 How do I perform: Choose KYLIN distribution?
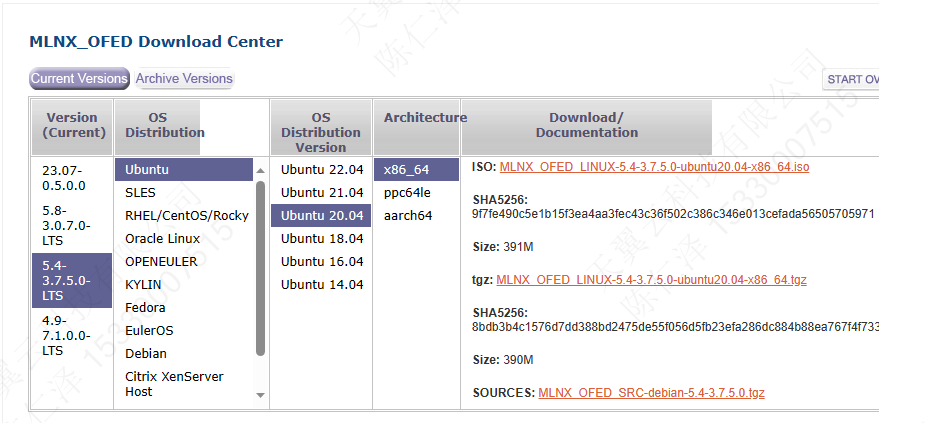pyautogui.click(x=184, y=285)
